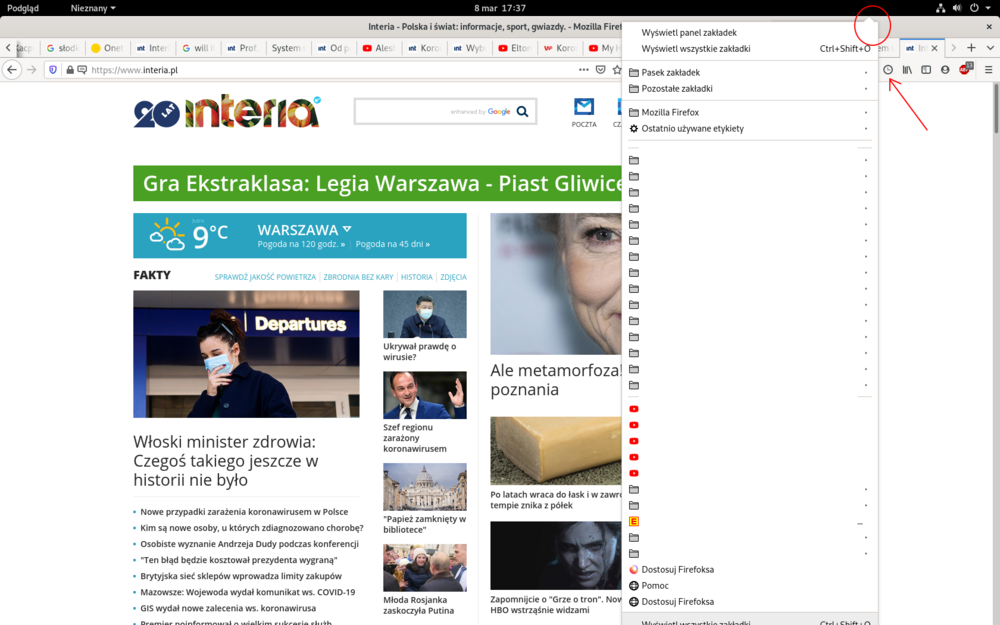The width and height of the screenshot is (1000, 625).
Task: Open the Włoski minister zdrowia headline
Action: click(x=226, y=460)
